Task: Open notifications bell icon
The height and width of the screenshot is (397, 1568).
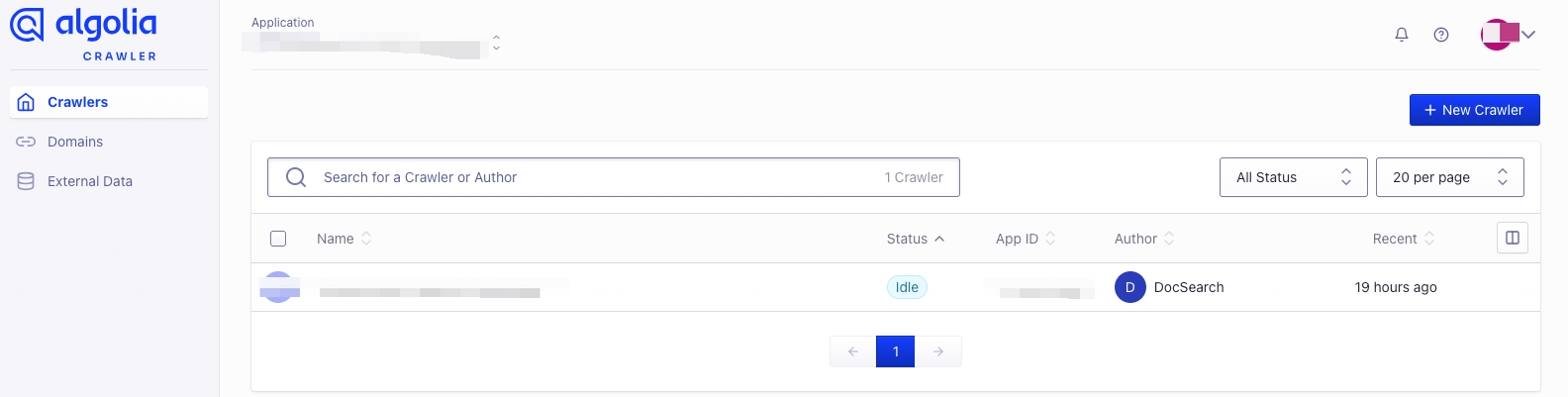Action: 1402,35
